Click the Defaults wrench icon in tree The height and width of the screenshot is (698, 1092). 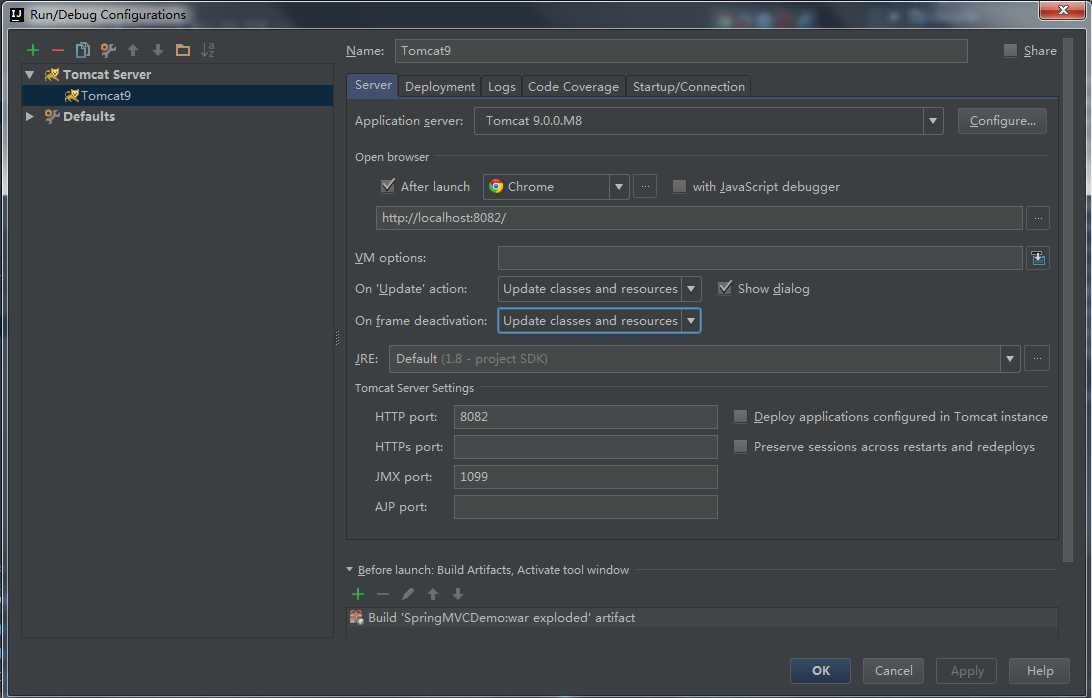click(x=52, y=116)
